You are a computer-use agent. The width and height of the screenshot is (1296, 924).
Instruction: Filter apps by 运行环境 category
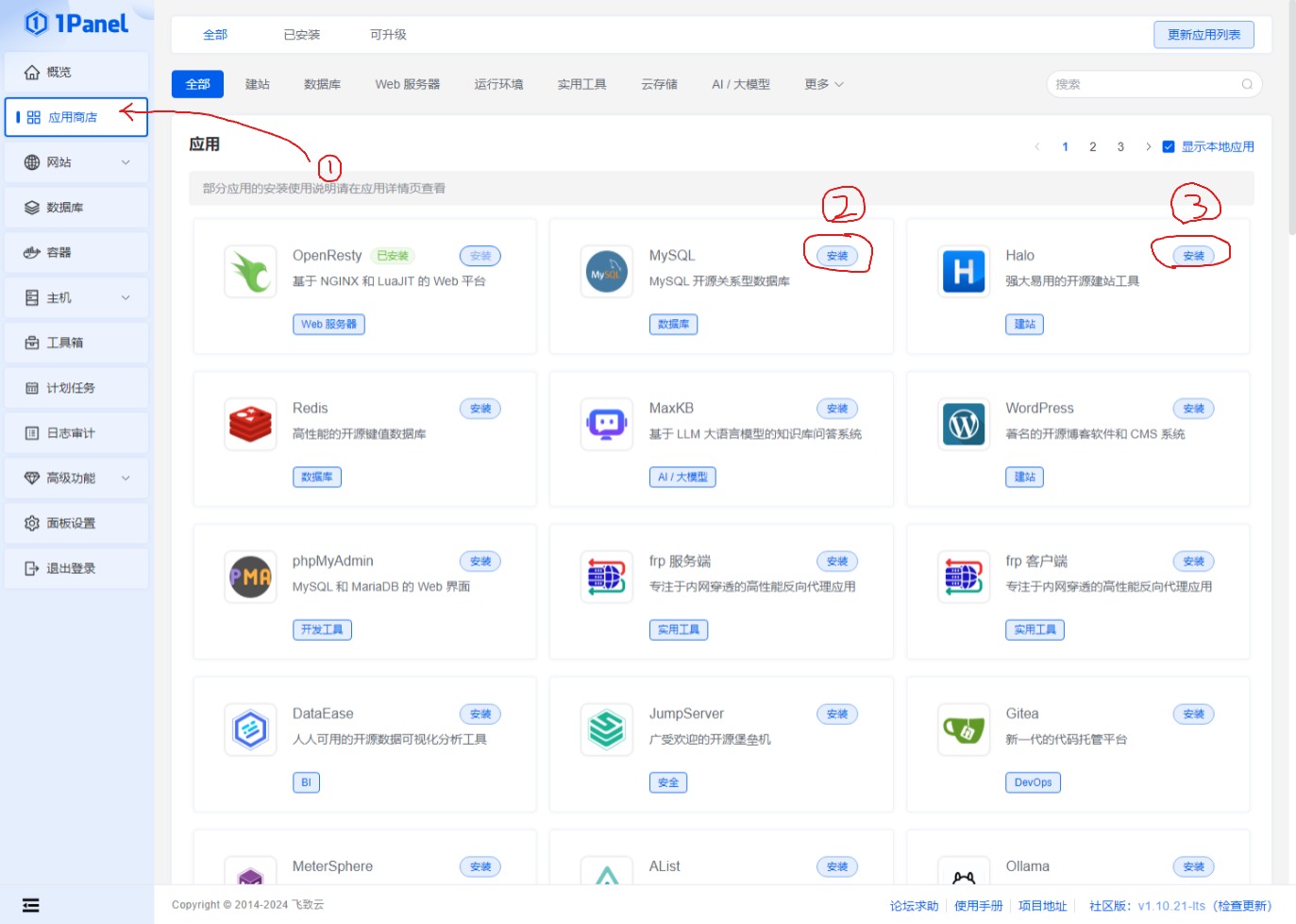[x=498, y=84]
